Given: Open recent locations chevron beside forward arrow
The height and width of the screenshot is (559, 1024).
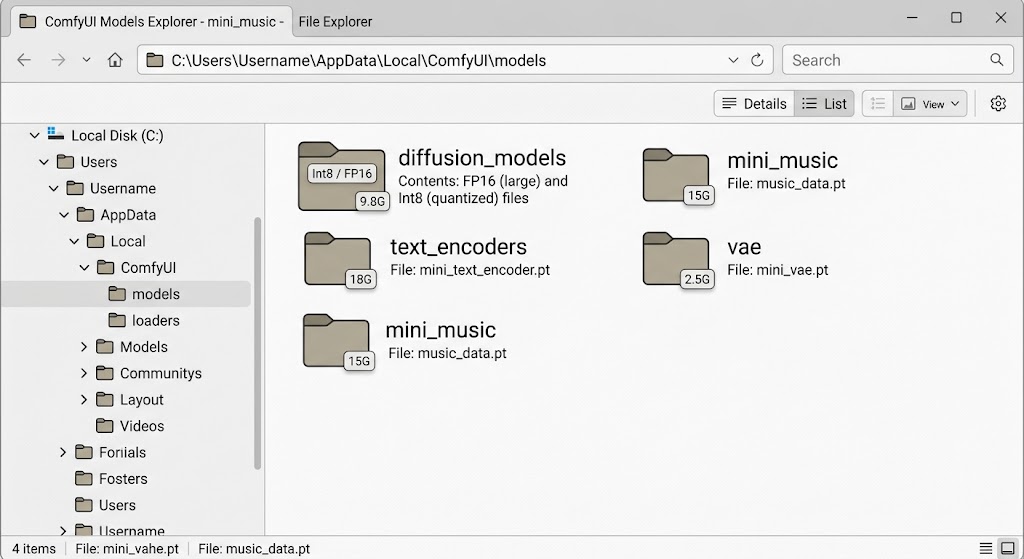Looking at the screenshot, I should 86,60.
